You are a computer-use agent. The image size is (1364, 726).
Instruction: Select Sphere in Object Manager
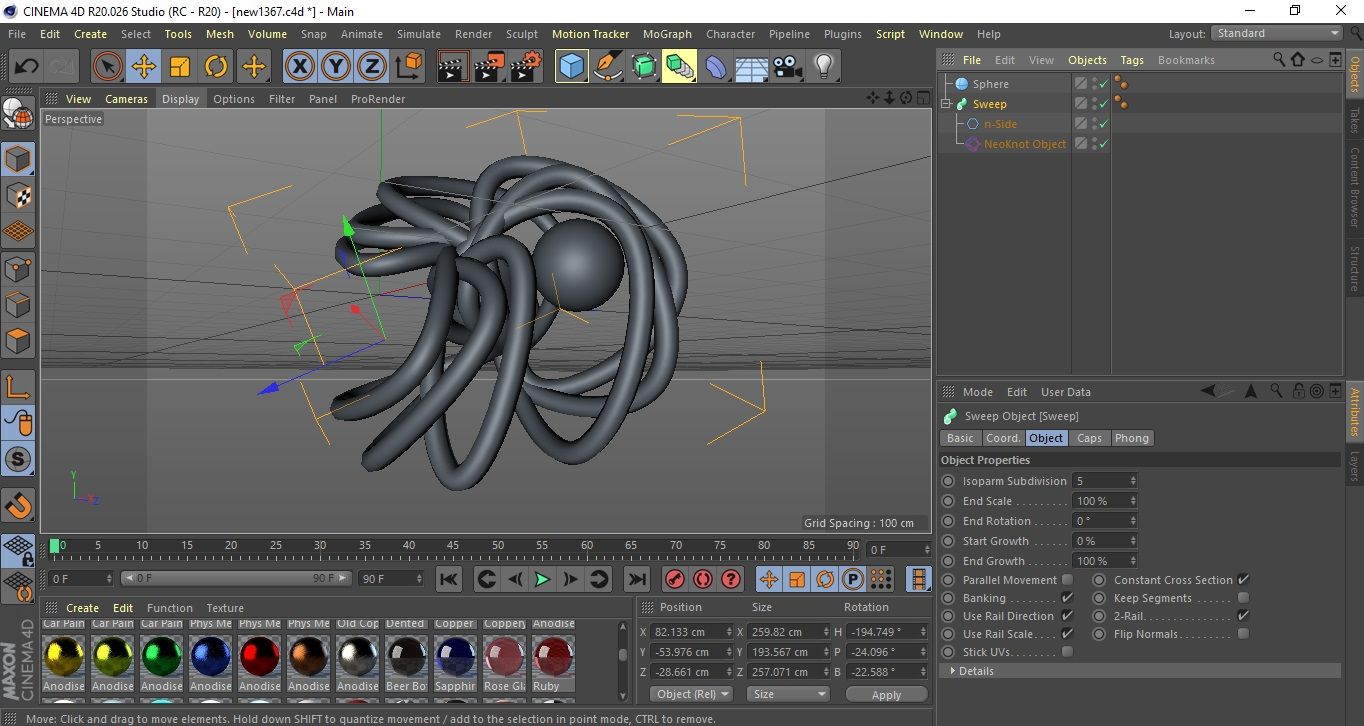991,84
